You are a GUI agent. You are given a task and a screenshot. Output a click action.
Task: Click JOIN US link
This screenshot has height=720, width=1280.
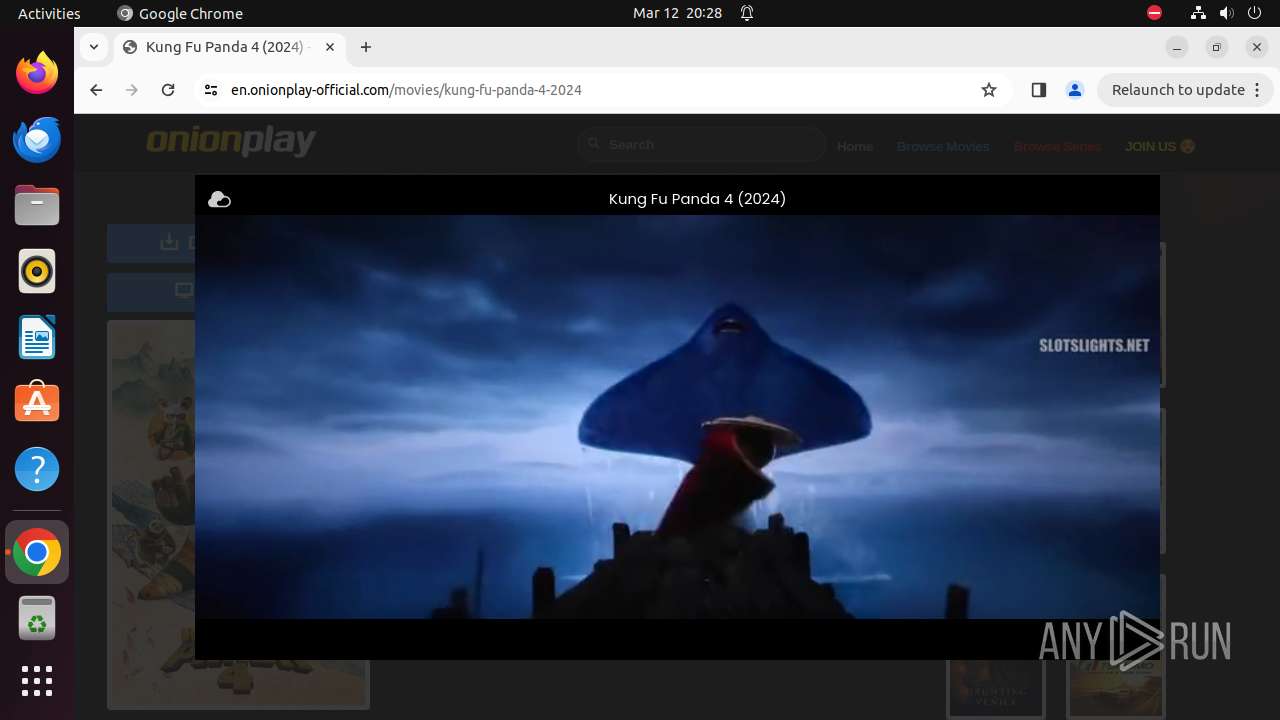point(1160,146)
